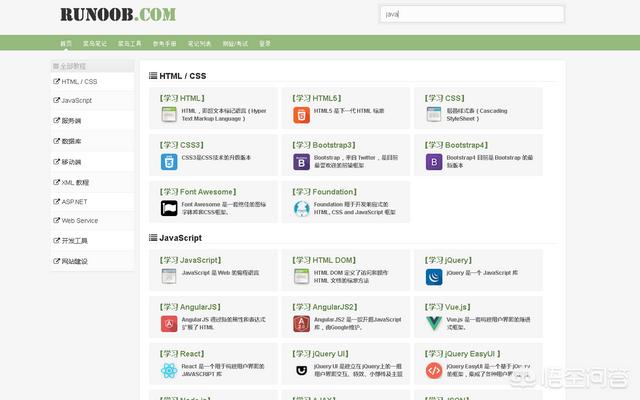Open the 首页 nav tab
The height and width of the screenshot is (400, 640).
[x=66, y=43]
